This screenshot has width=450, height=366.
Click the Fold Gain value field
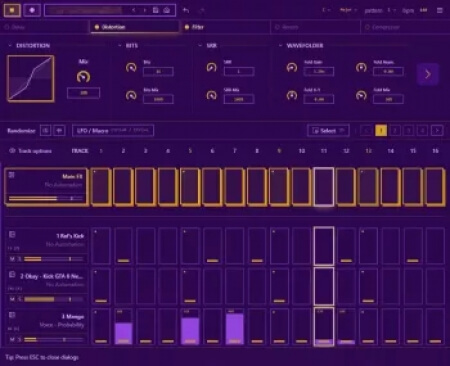click(319, 71)
